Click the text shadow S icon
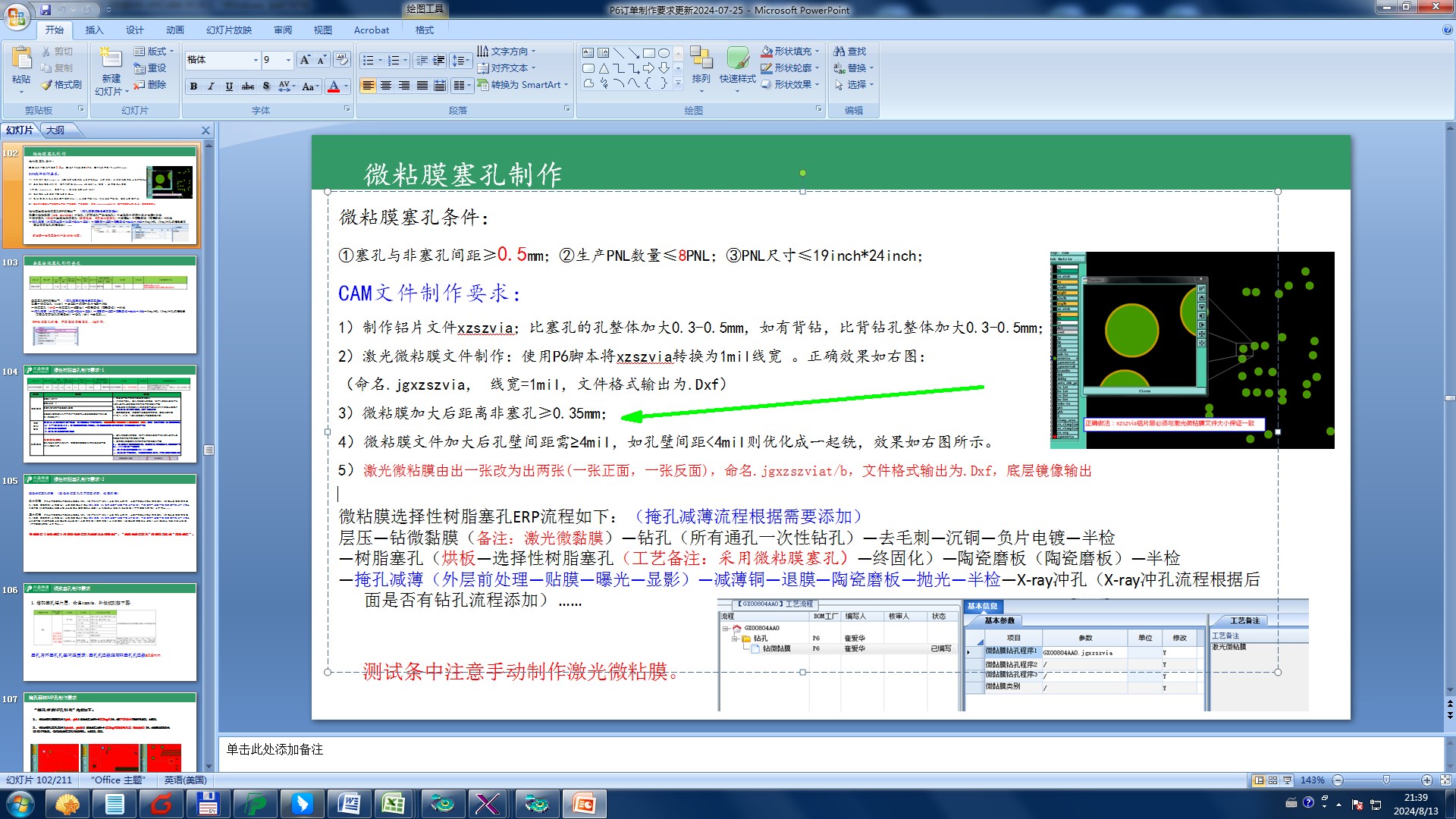The width and height of the screenshot is (1456, 819). (x=265, y=86)
